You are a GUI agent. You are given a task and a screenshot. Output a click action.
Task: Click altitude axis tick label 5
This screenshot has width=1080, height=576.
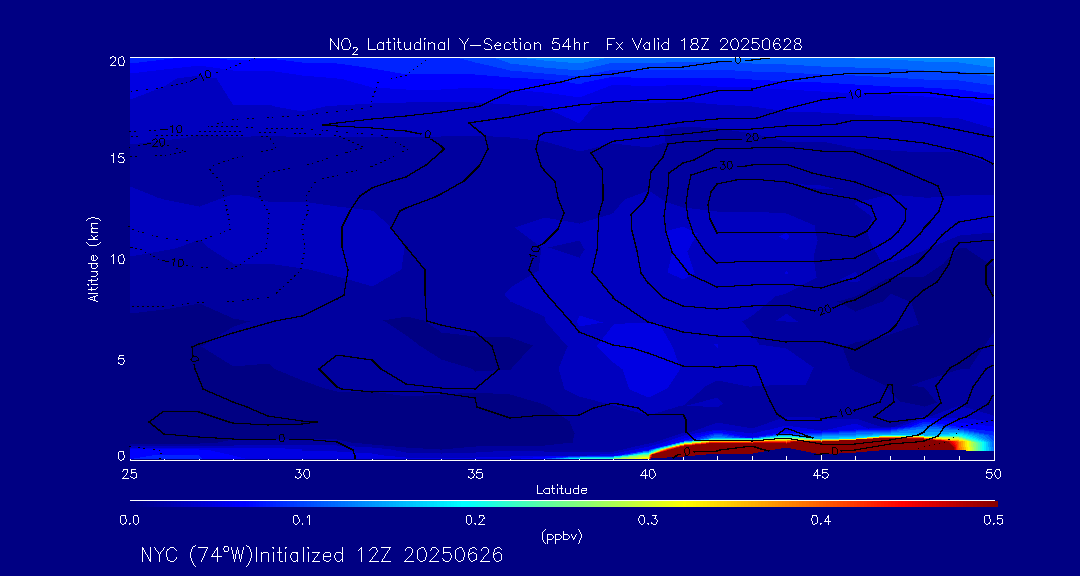pos(121,359)
